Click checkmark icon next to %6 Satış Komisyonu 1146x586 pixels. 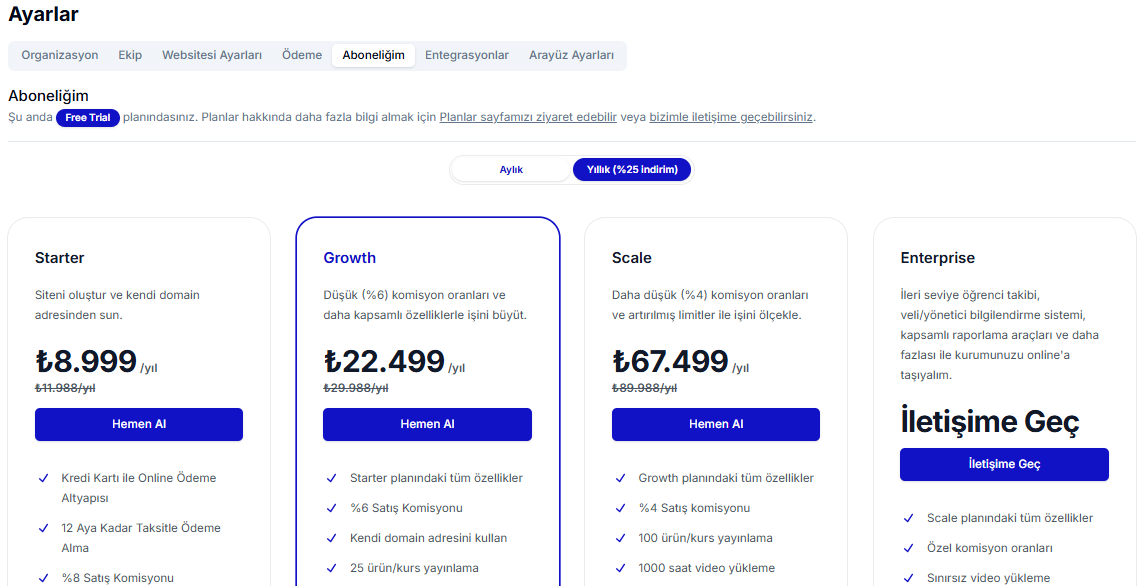(x=332, y=508)
